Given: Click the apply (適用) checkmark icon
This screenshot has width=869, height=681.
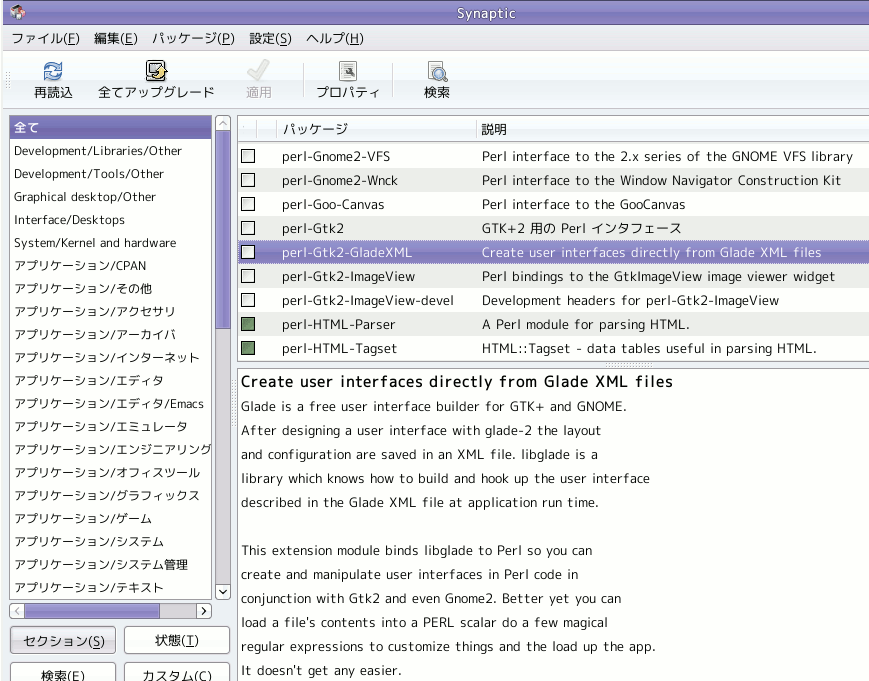Looking at the screenshot, I should [x=258, y=71].
